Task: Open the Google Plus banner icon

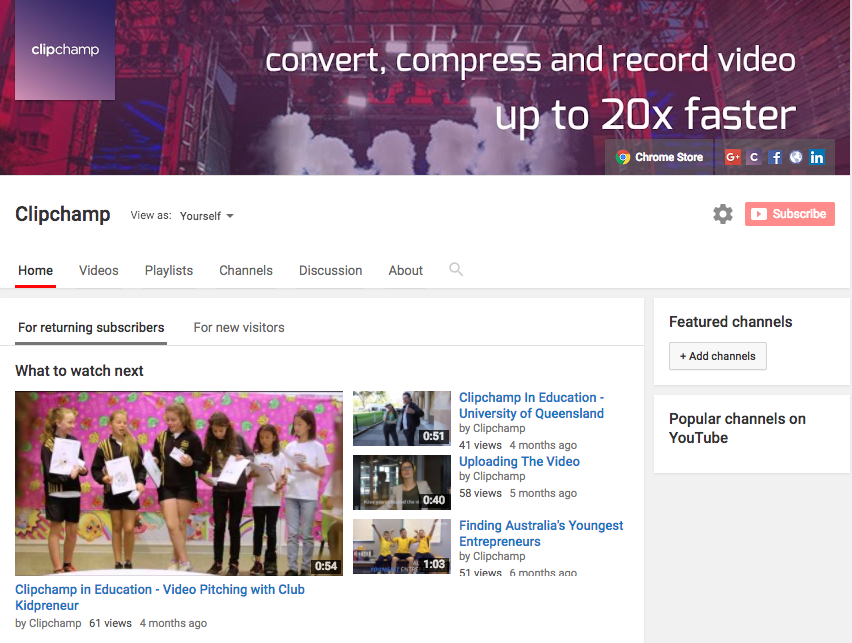Action: point(732,157)
